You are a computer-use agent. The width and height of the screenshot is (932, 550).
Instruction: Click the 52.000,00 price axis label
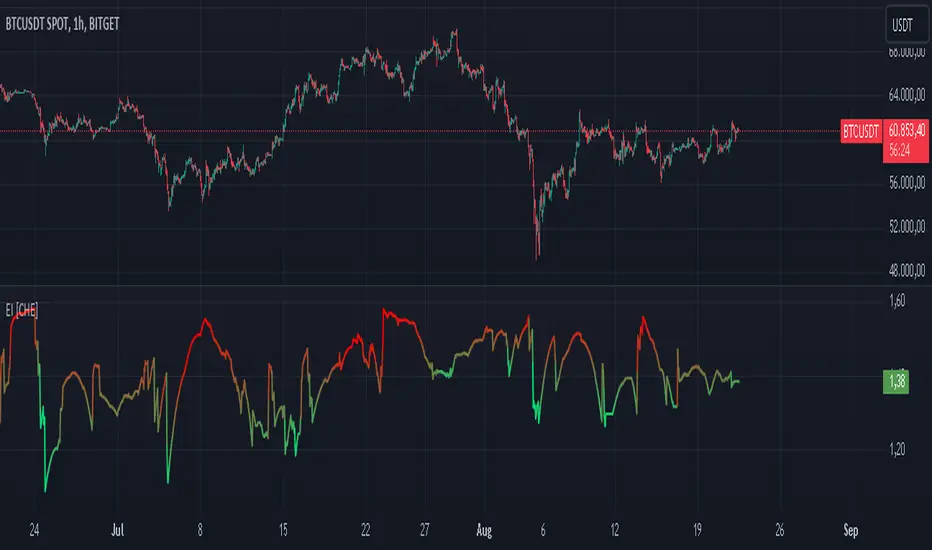click(906, 227)
